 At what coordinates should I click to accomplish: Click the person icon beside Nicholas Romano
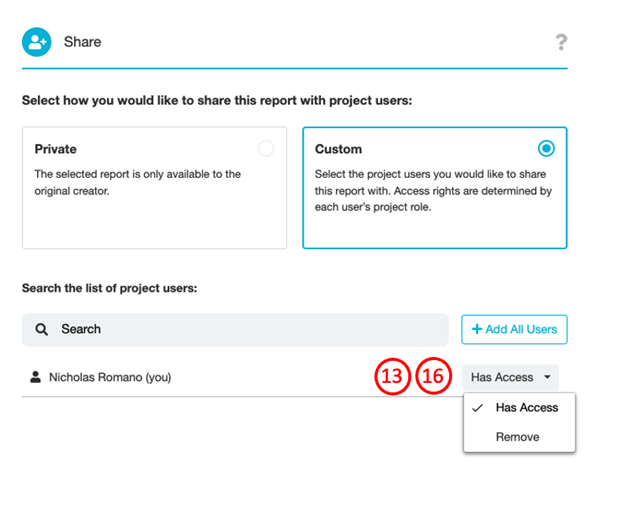pos(36,377)
